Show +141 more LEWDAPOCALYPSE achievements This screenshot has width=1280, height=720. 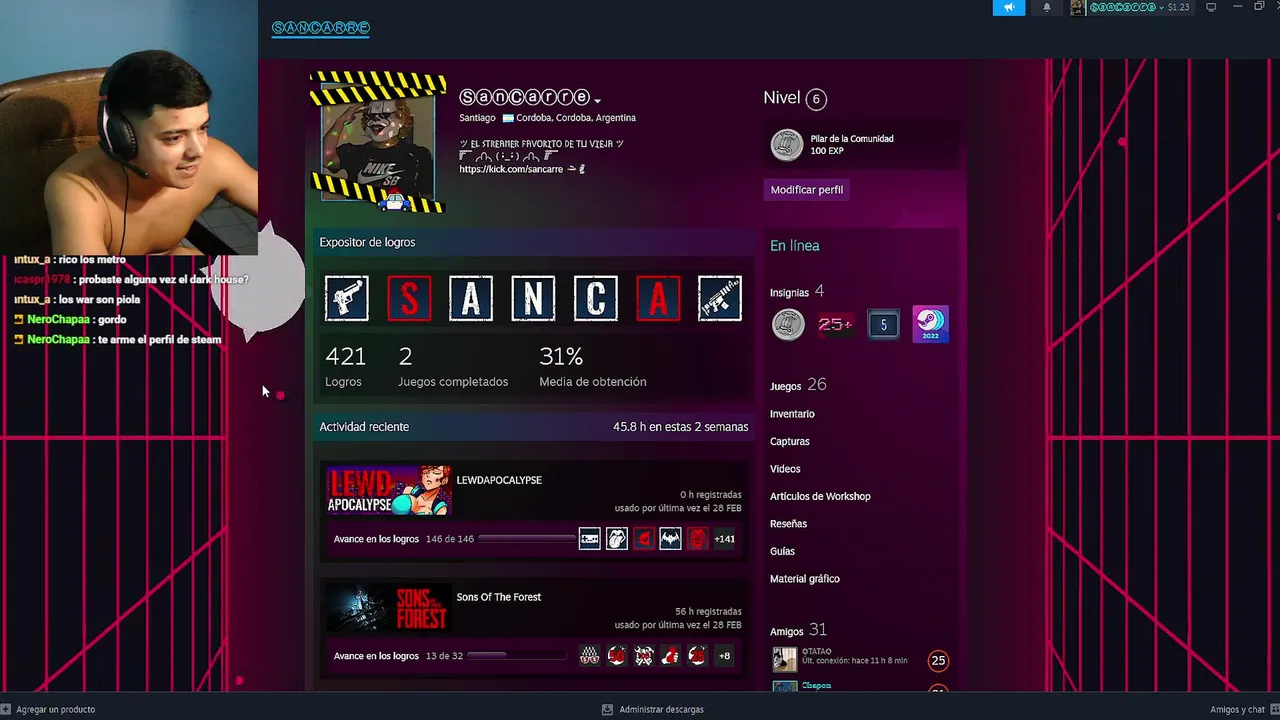(724, 539)
